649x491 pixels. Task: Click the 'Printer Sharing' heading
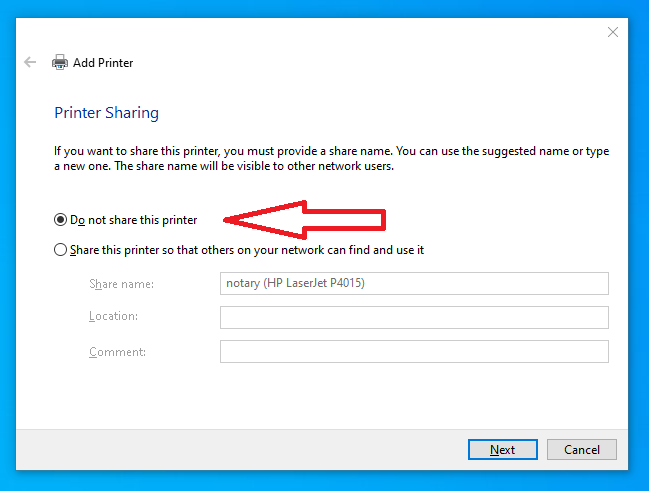click(x=106, y=113)
